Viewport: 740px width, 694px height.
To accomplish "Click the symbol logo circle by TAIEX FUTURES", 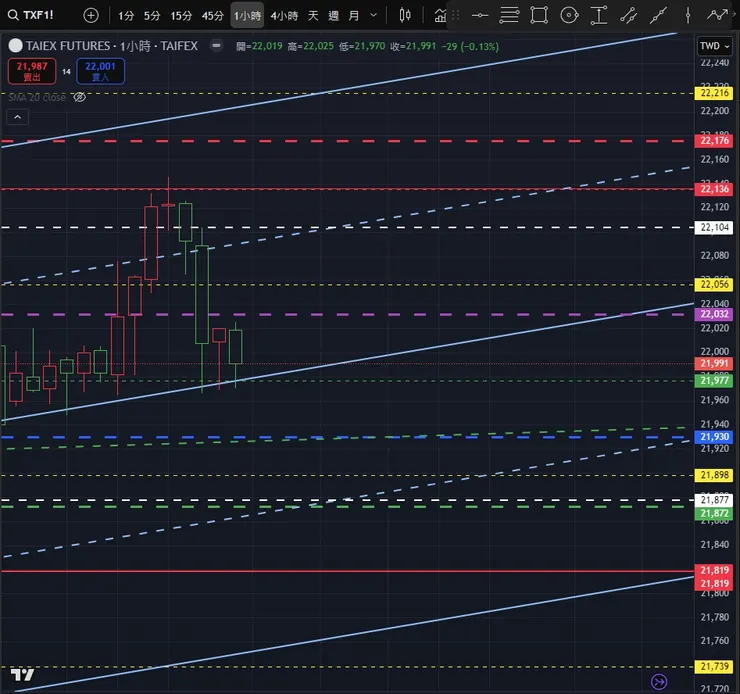I will click(15, 46).
